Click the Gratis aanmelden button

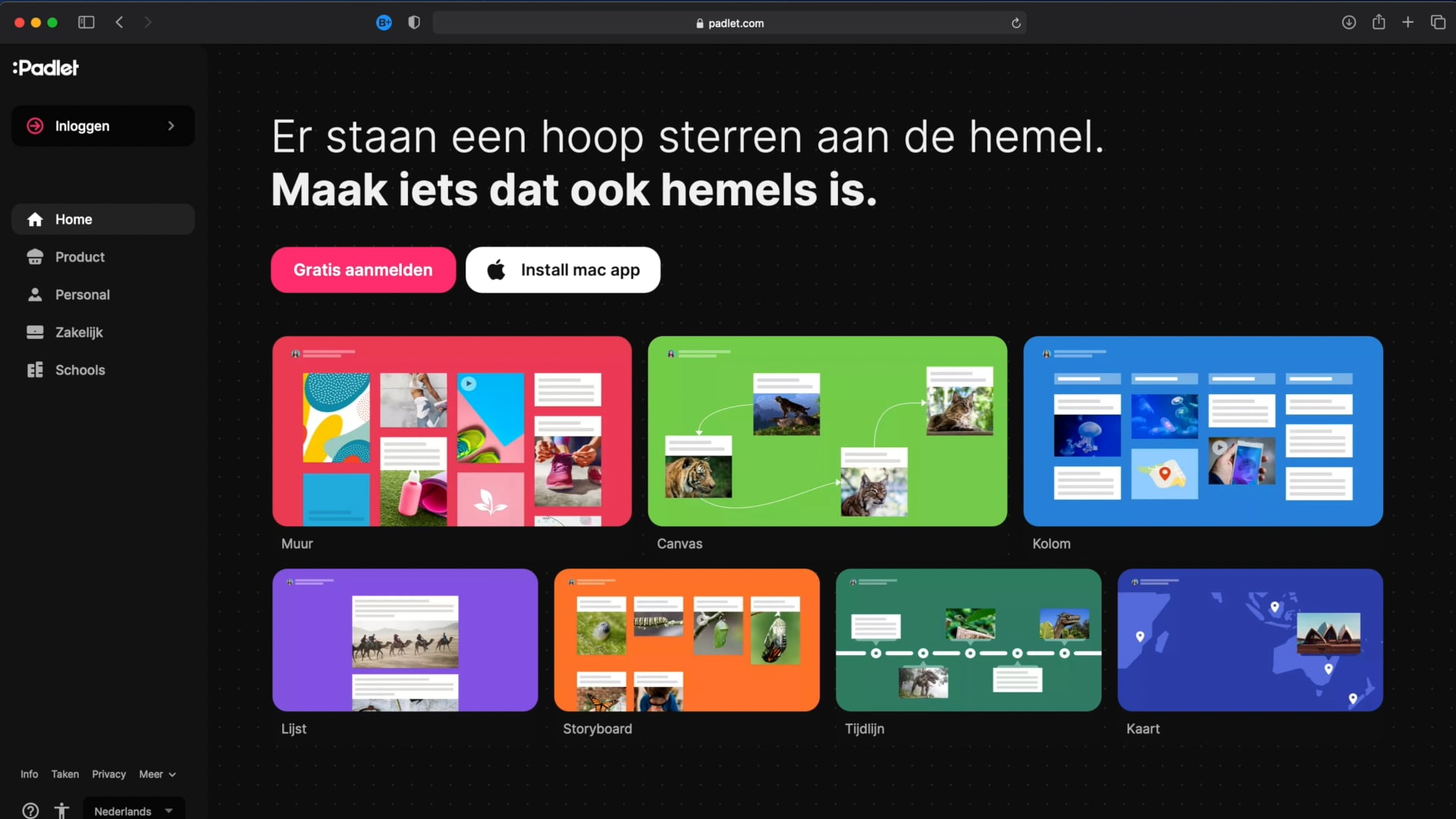[363, 270]
